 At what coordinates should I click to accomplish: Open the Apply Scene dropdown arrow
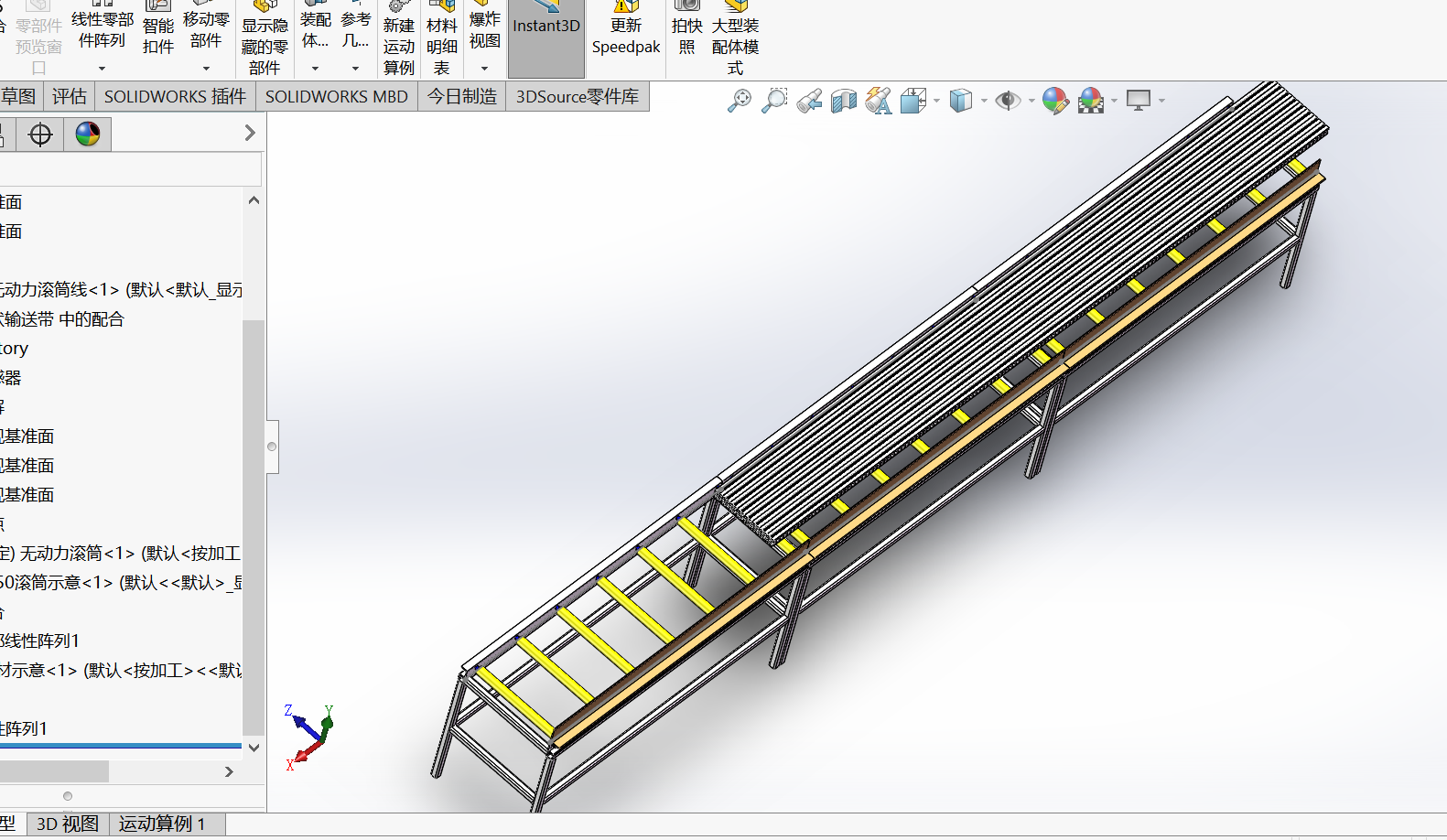pyautogui.click(x=1114, y=101)
